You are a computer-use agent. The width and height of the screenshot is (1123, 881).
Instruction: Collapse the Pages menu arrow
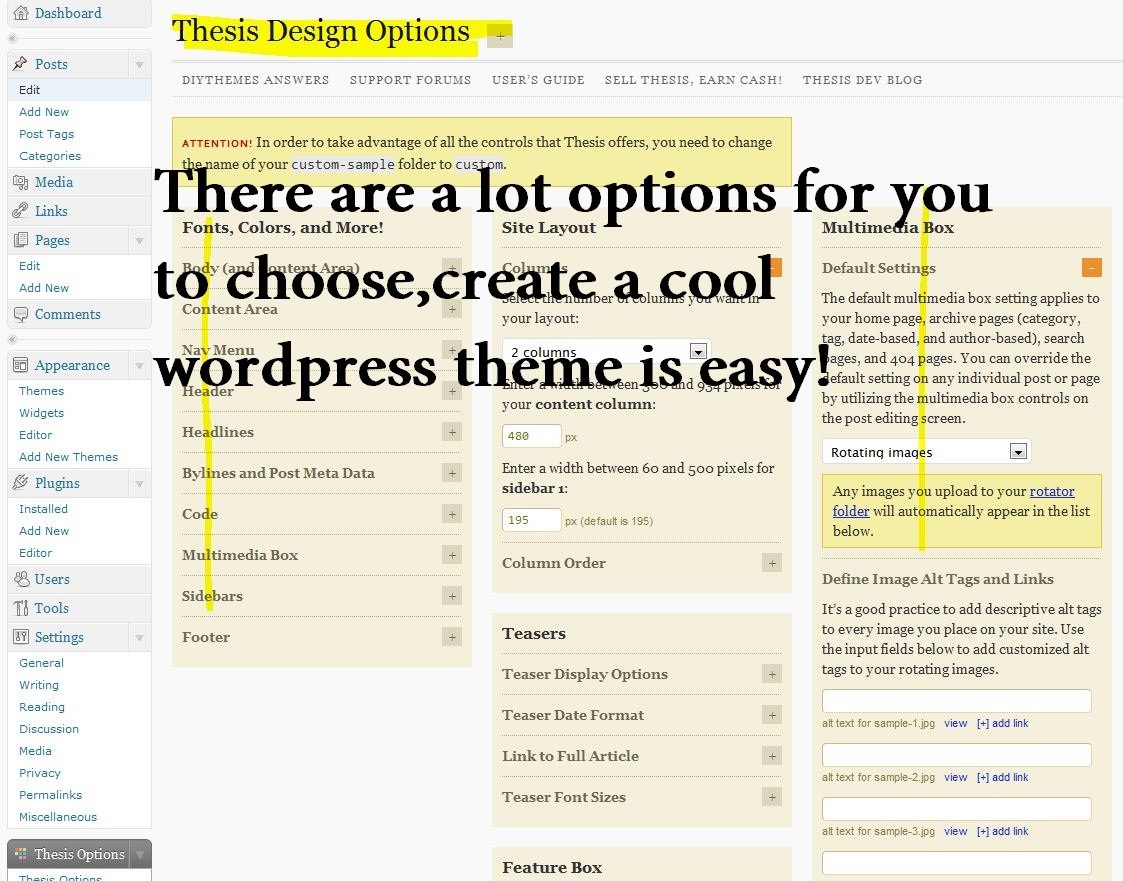pos(140,241)
